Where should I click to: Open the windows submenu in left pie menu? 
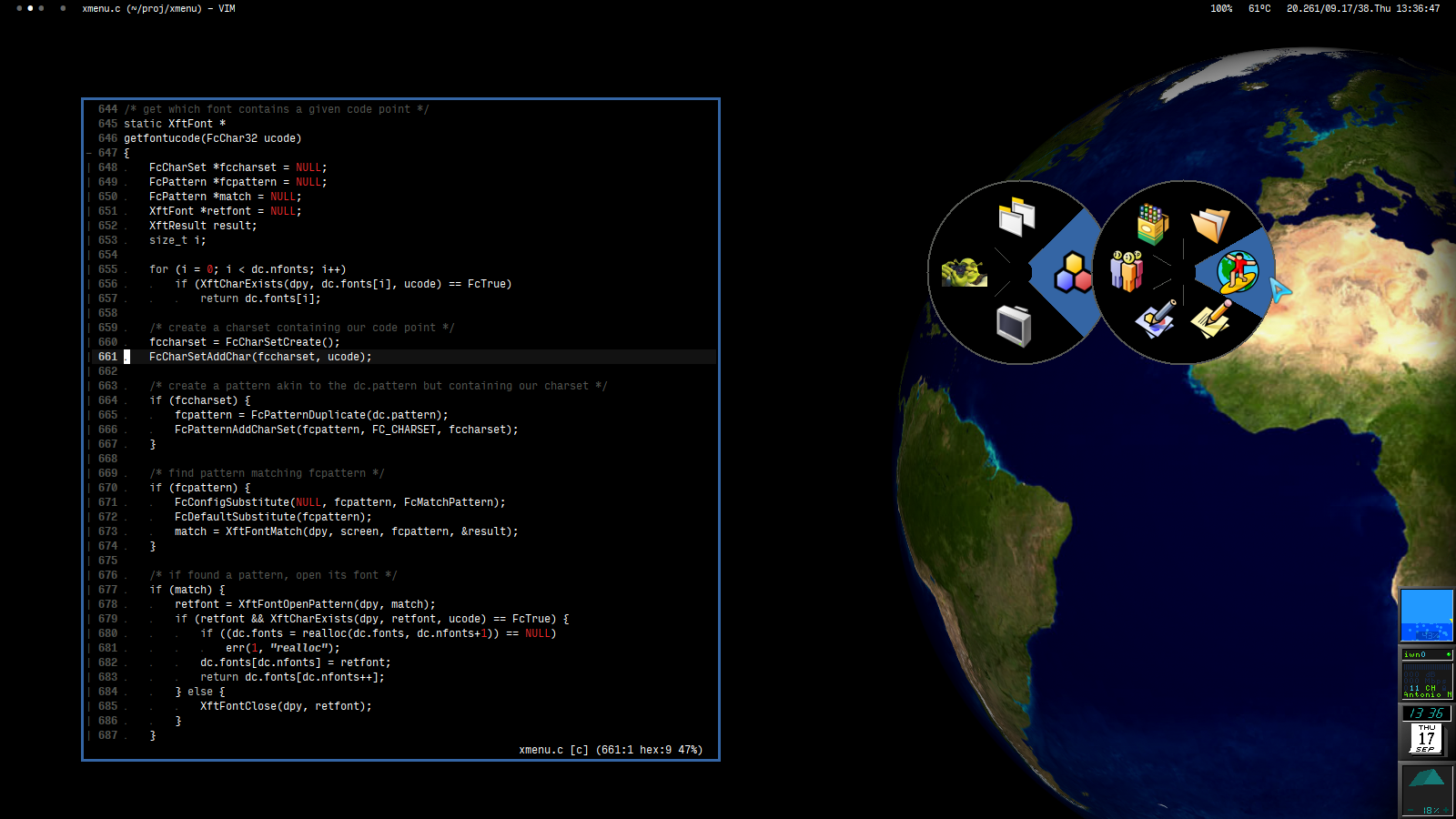coord(1016,217)
